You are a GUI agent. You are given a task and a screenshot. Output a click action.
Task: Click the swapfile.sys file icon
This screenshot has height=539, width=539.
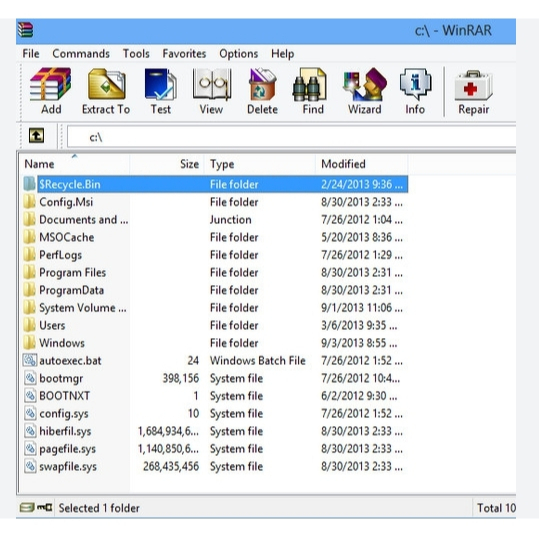coord(30,466)
